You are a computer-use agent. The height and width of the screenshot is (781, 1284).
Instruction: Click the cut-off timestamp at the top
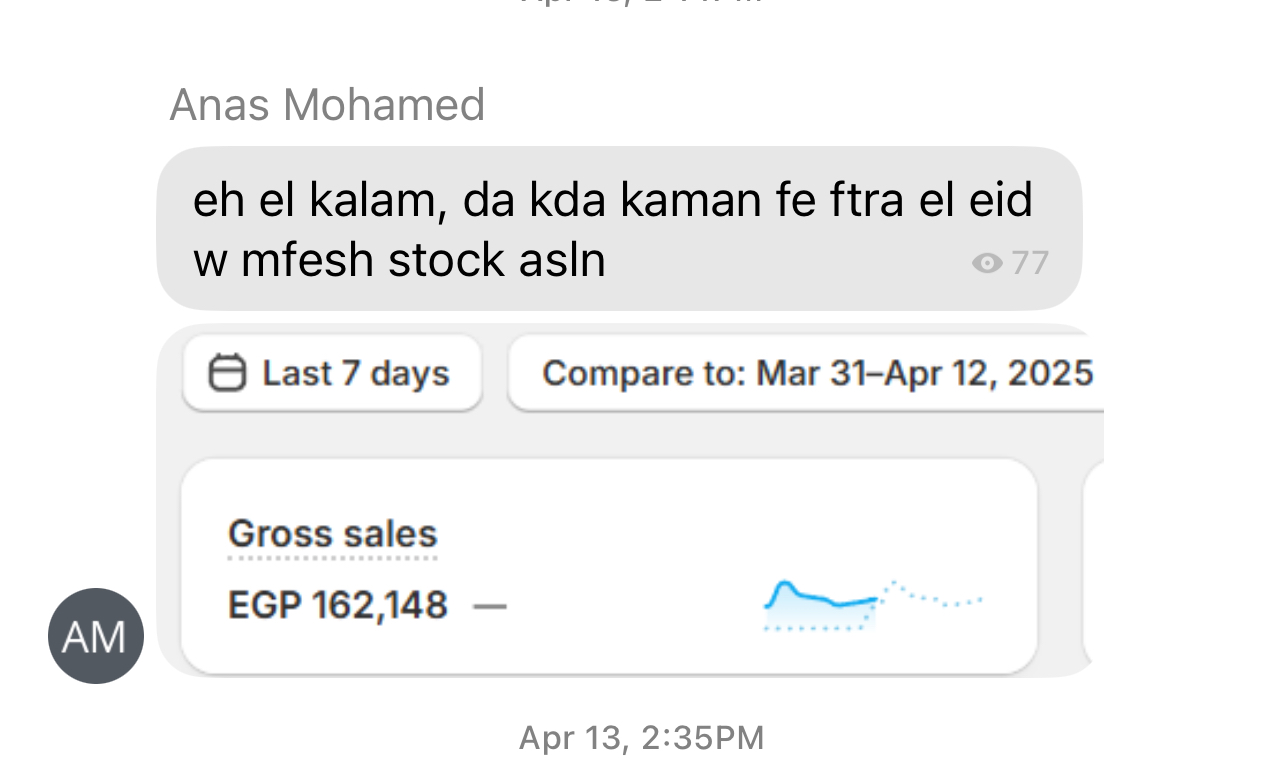pyautogui.click(x=641, y=3)
